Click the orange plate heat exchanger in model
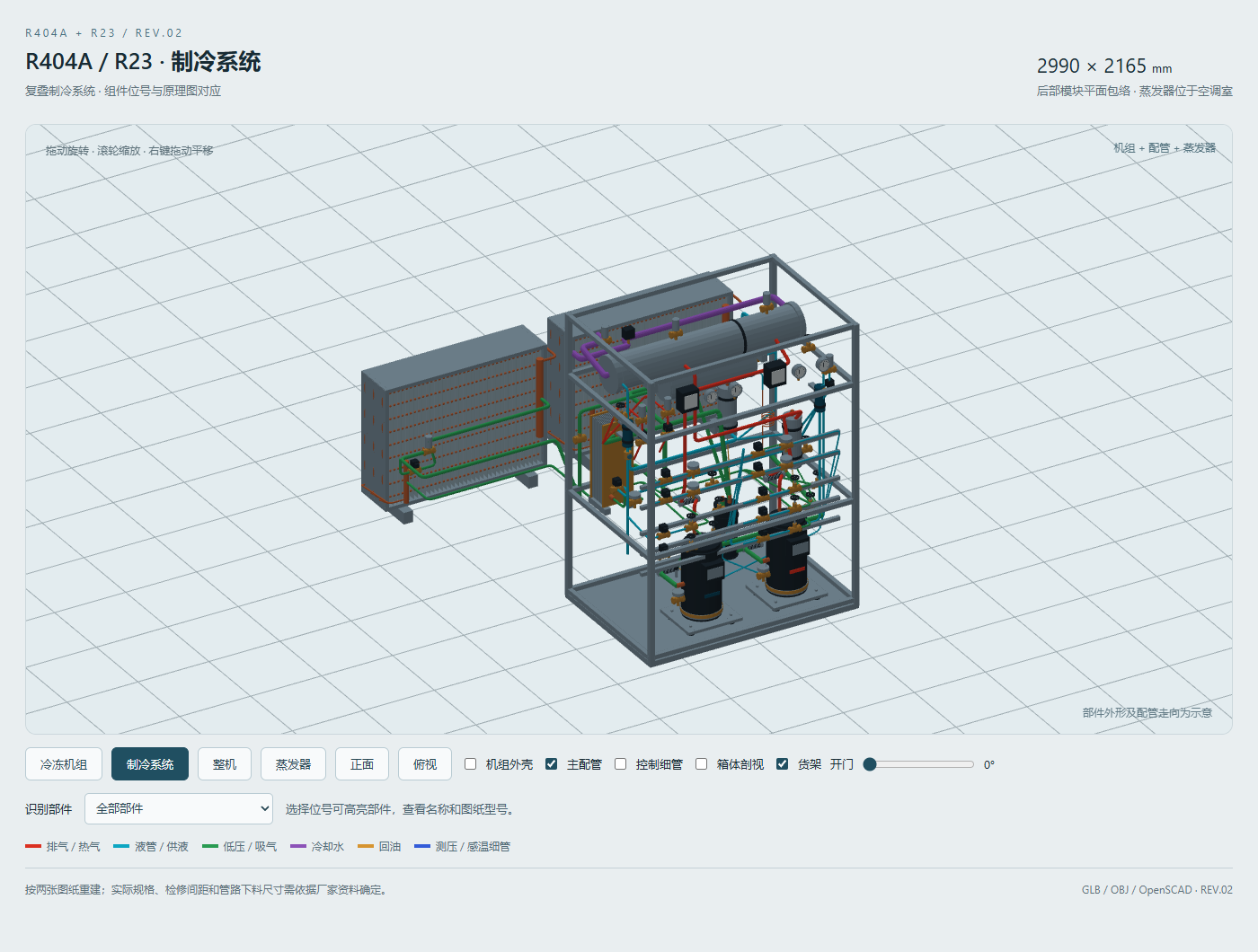This screenshot has width=1258, height=952. (x=611, y=458)
